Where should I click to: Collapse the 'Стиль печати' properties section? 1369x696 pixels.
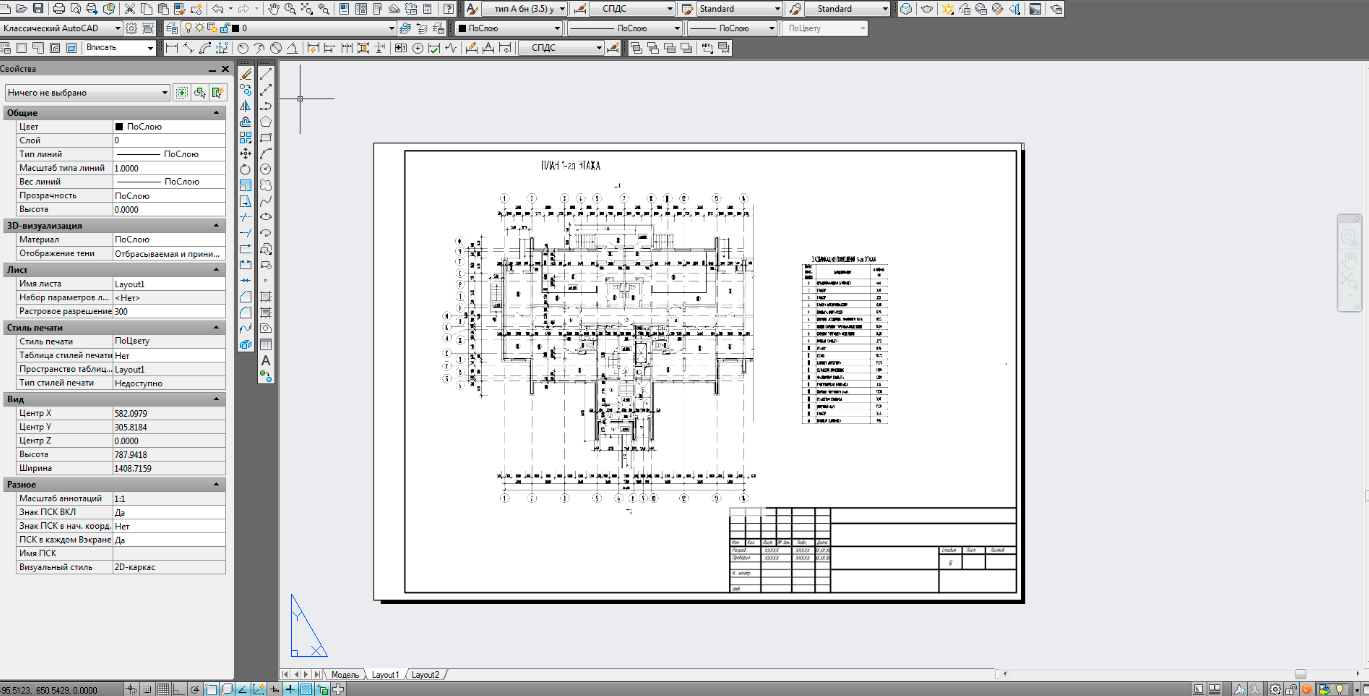(217, 327)
